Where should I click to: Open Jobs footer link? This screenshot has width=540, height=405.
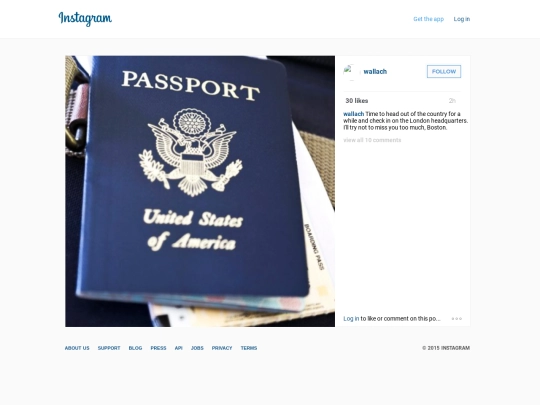pos(197,348)
